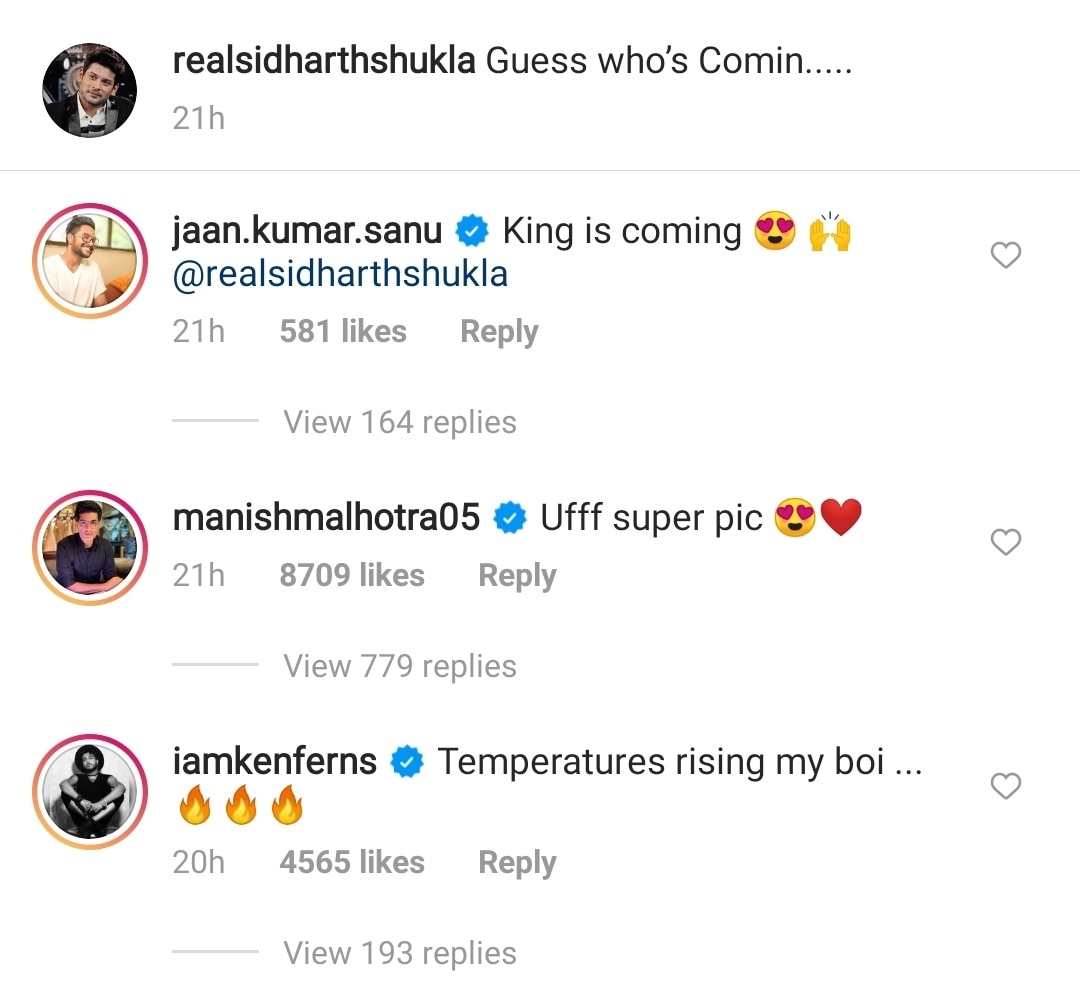Reply to jaan.kumar.sanu's comment

pyautogui.click(x=499, y=332)
